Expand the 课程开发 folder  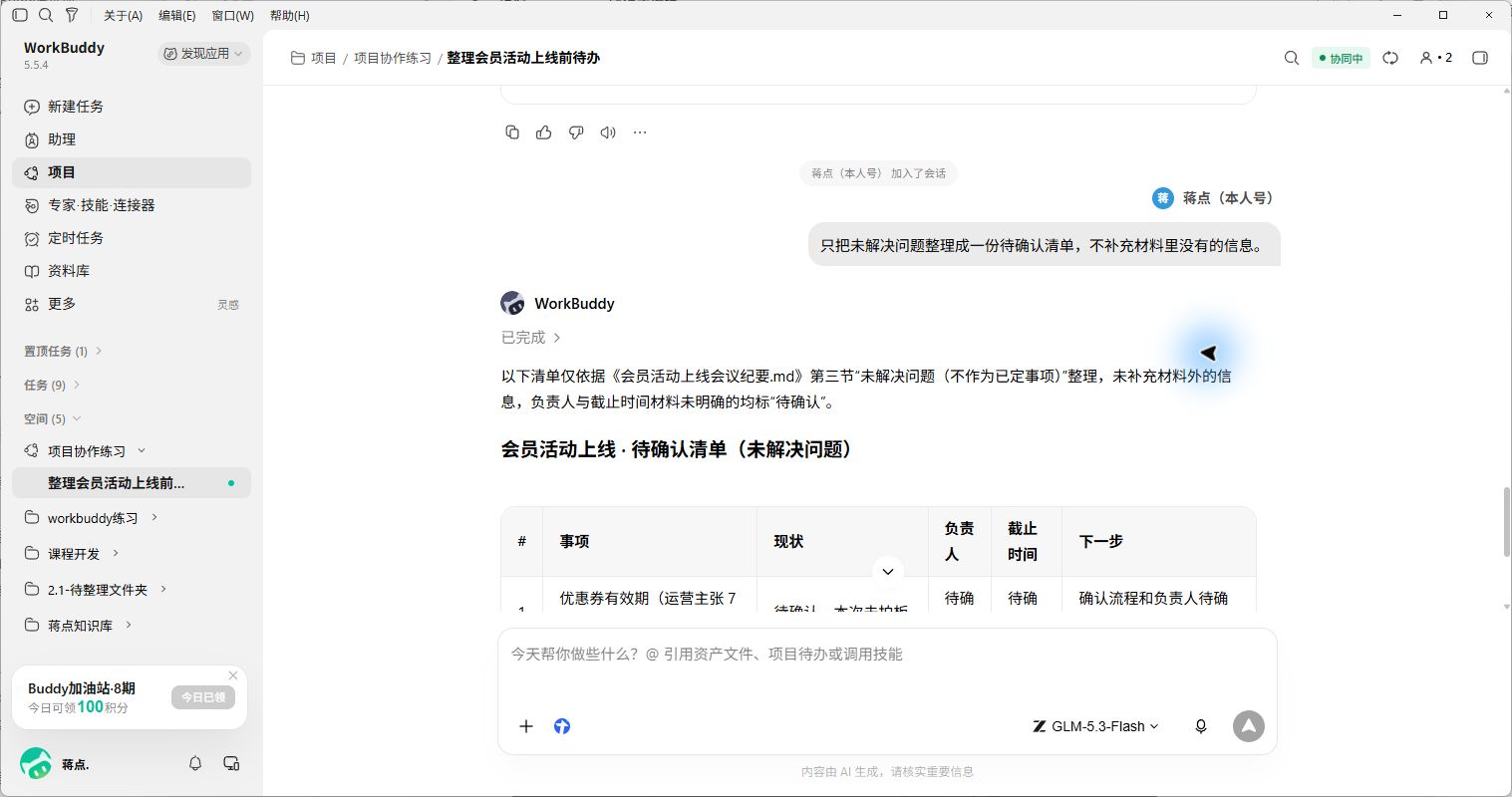pyautogui.click(x=116, y=553)
